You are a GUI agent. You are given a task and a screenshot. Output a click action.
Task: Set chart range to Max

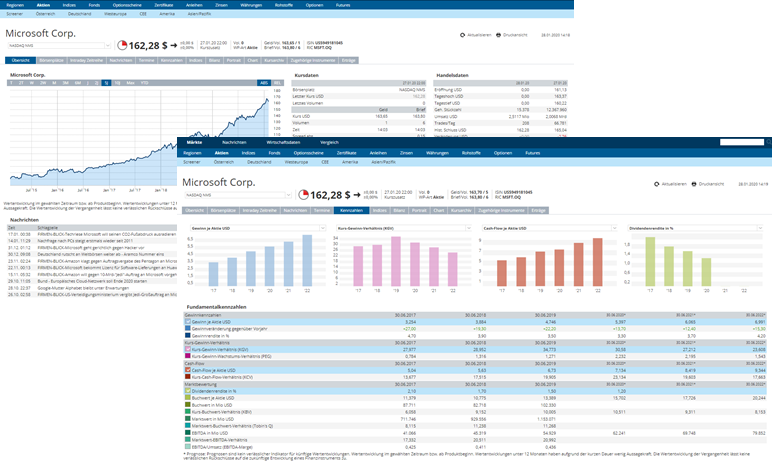pos(130,83)
